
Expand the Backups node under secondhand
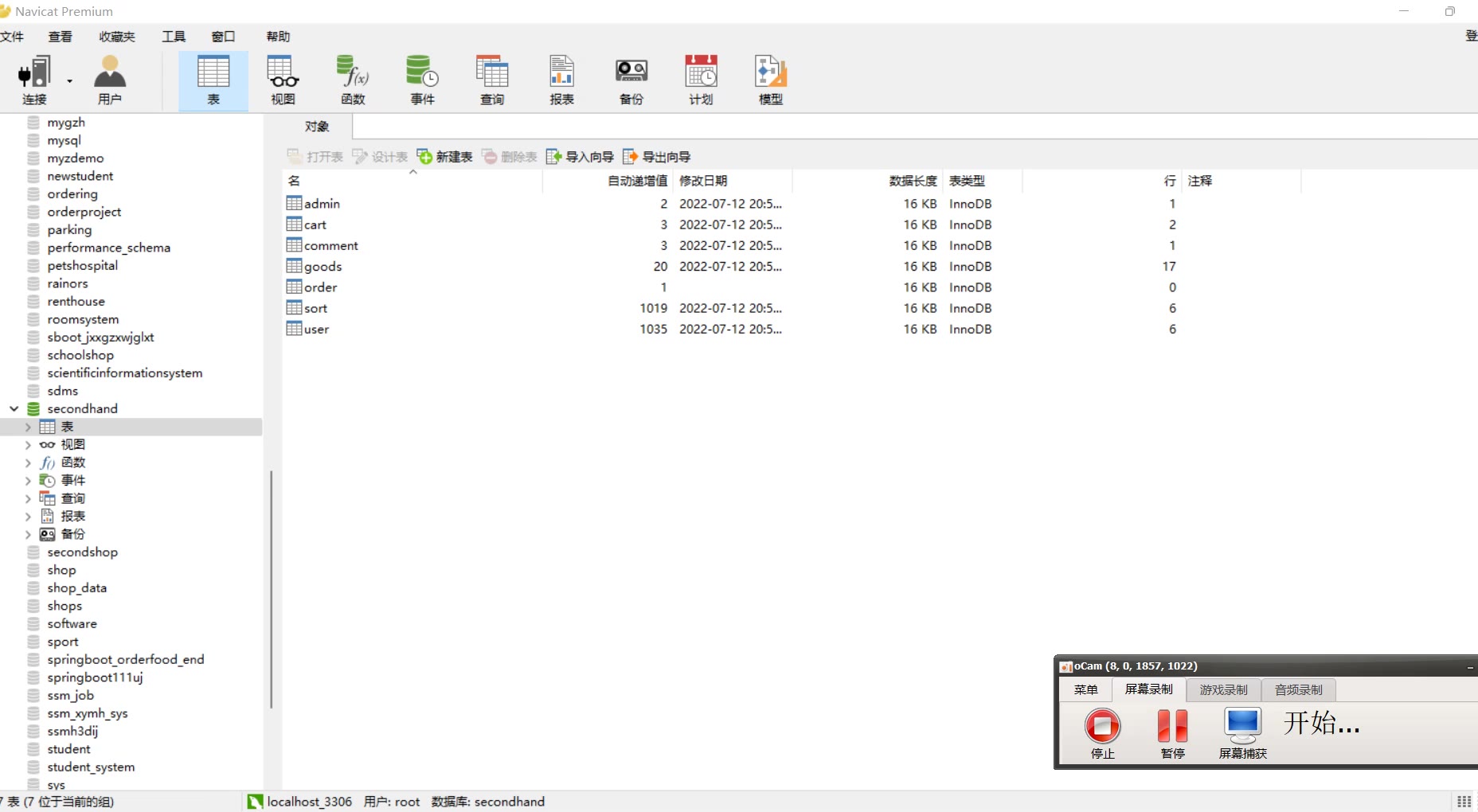tap(28, 534)
